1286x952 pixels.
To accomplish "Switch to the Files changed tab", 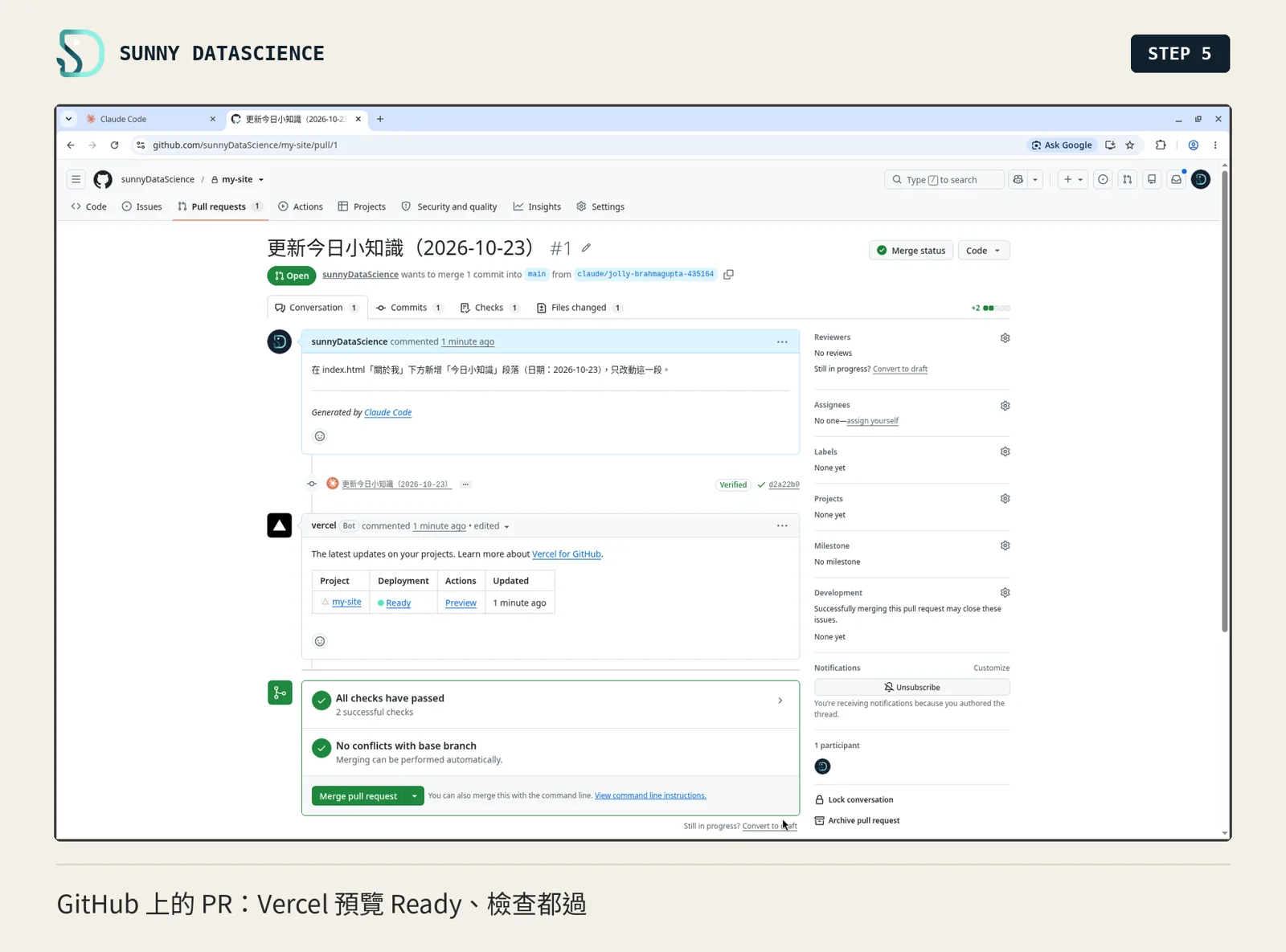I will pos(580,308).
